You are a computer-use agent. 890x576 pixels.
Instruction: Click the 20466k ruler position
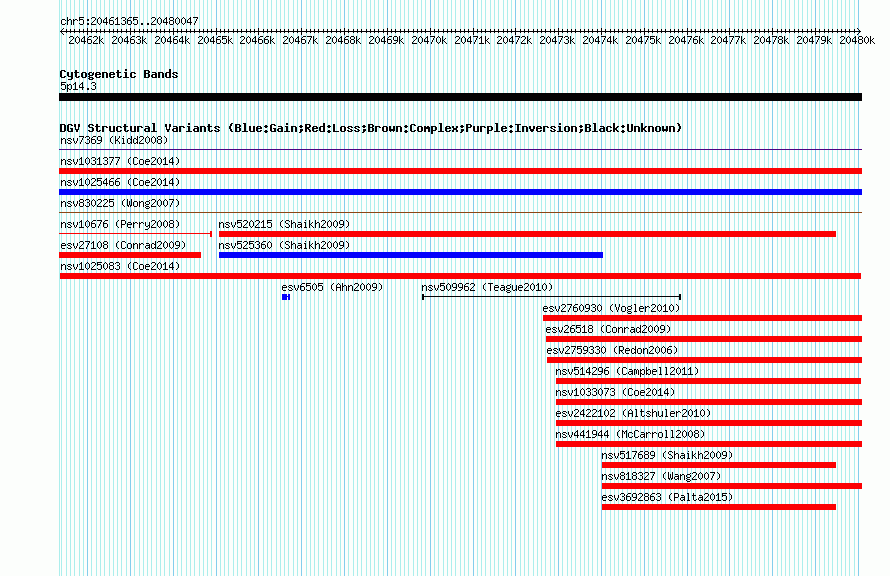point(257,40)
